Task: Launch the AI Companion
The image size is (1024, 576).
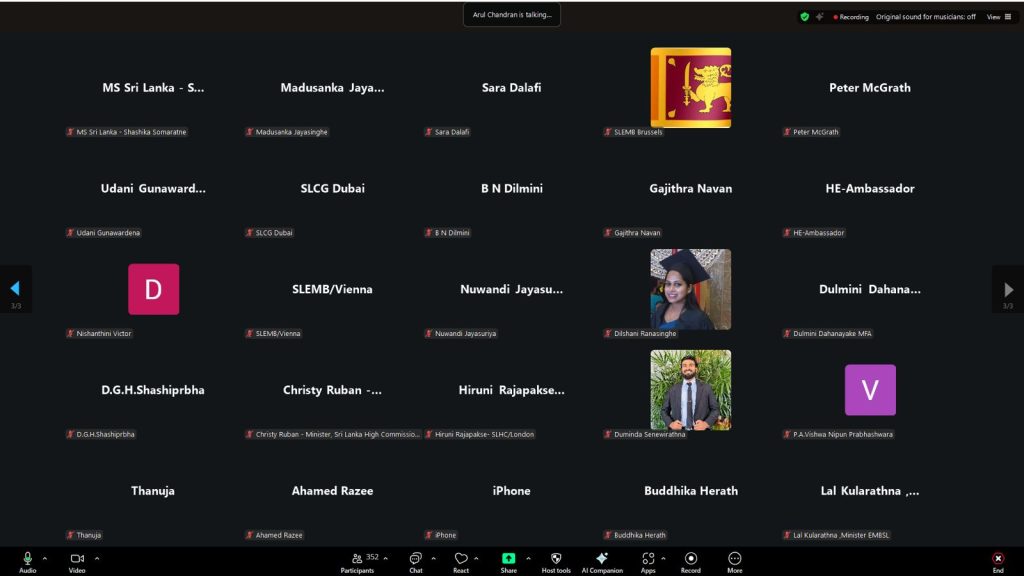Action: pyautogui.click(x=602, y=559)
